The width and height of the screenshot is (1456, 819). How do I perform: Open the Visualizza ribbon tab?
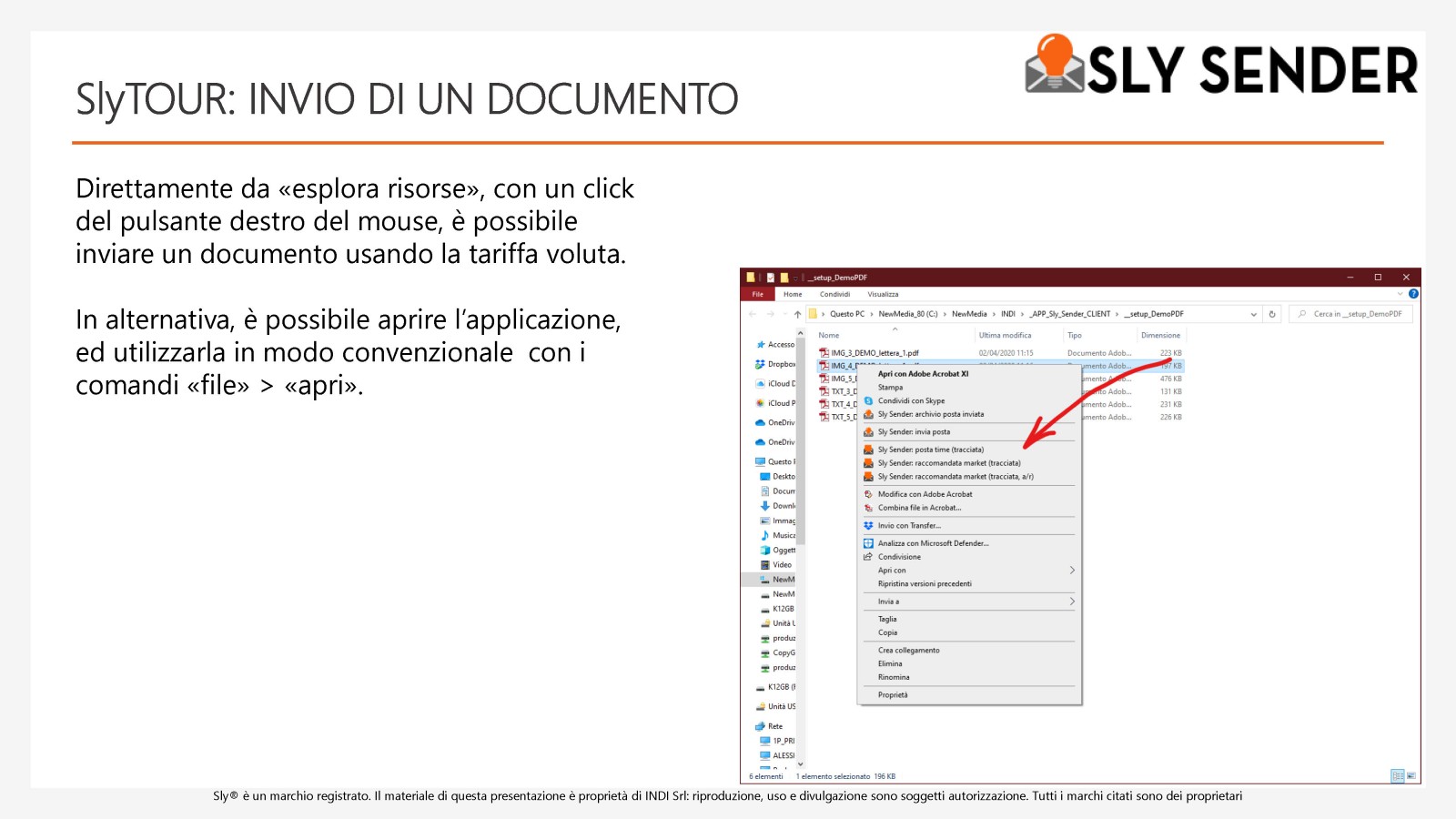(x=883, y=294)
